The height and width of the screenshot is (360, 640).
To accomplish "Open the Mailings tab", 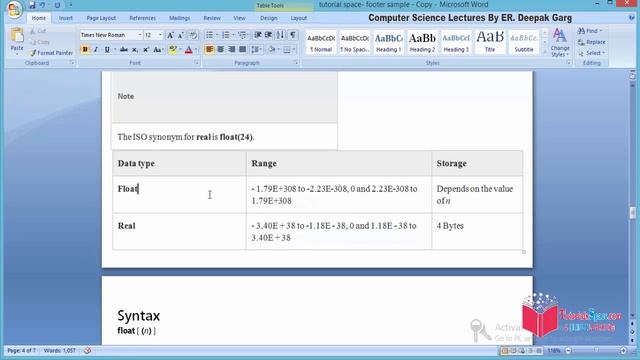I will (180, 18).
